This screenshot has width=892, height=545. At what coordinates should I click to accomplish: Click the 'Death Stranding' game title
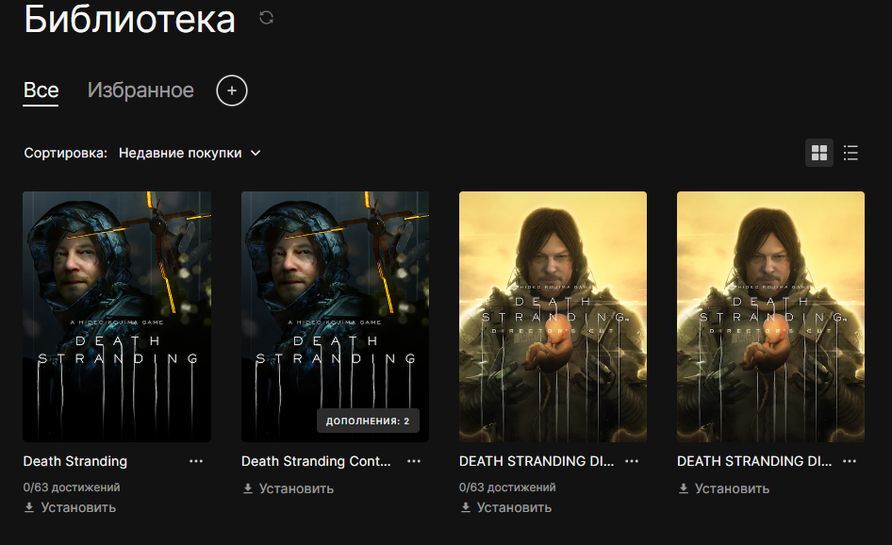[75, 461]
